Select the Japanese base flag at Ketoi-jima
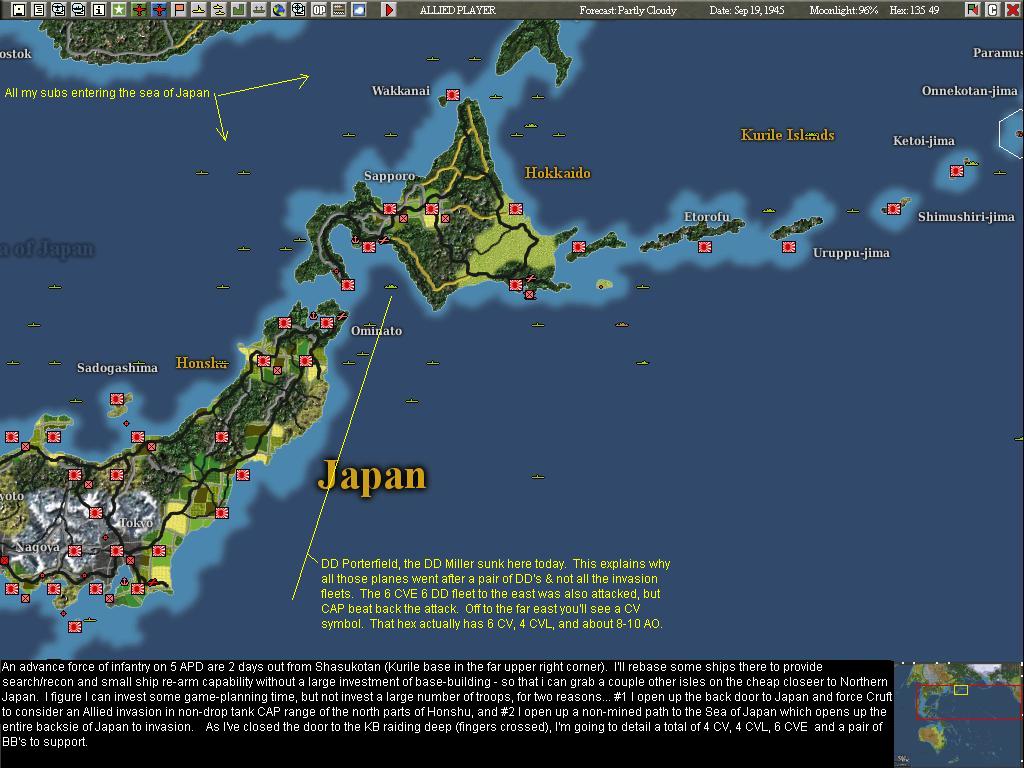 point(957,171)
